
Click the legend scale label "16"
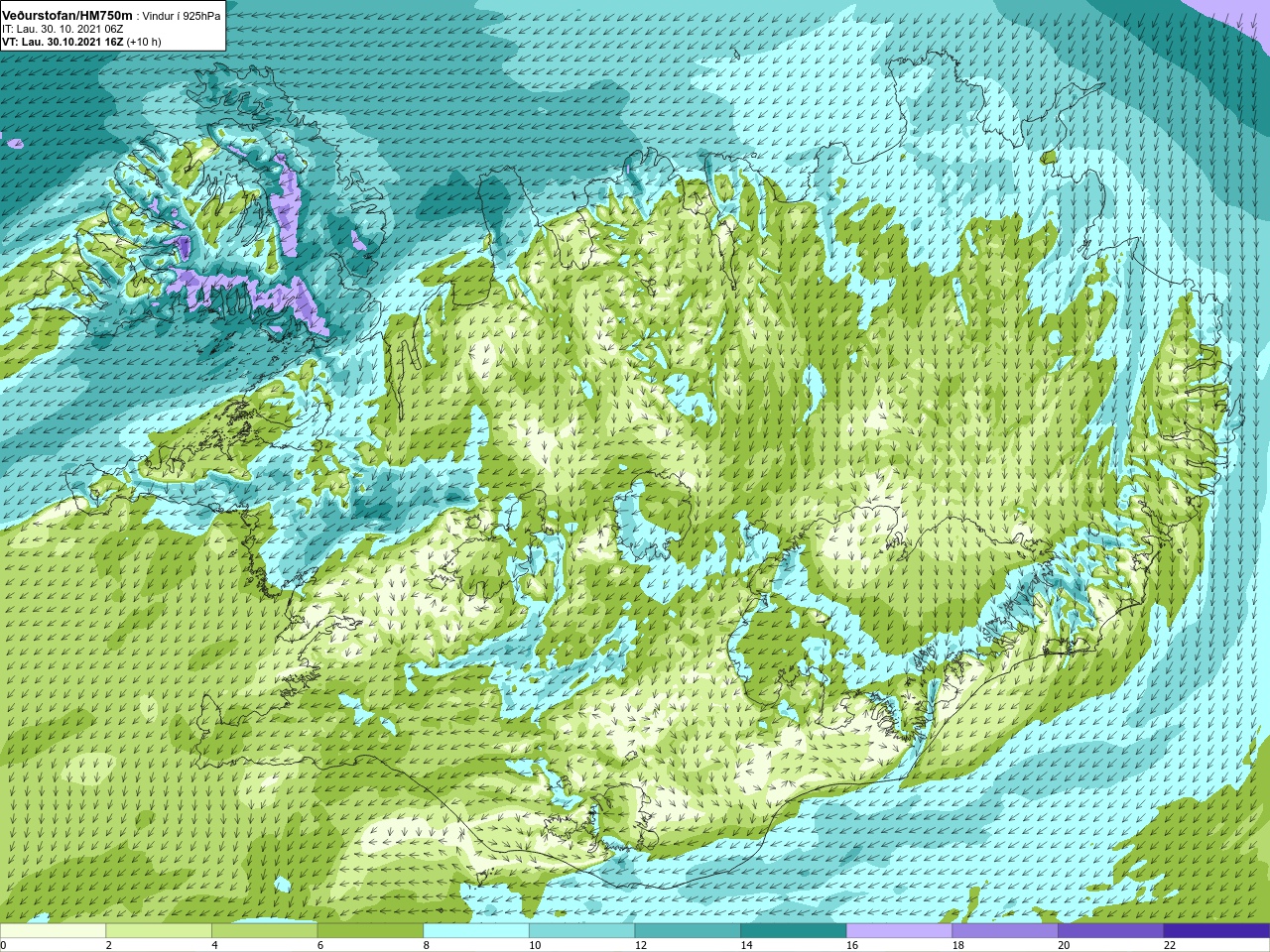point(852,945)
